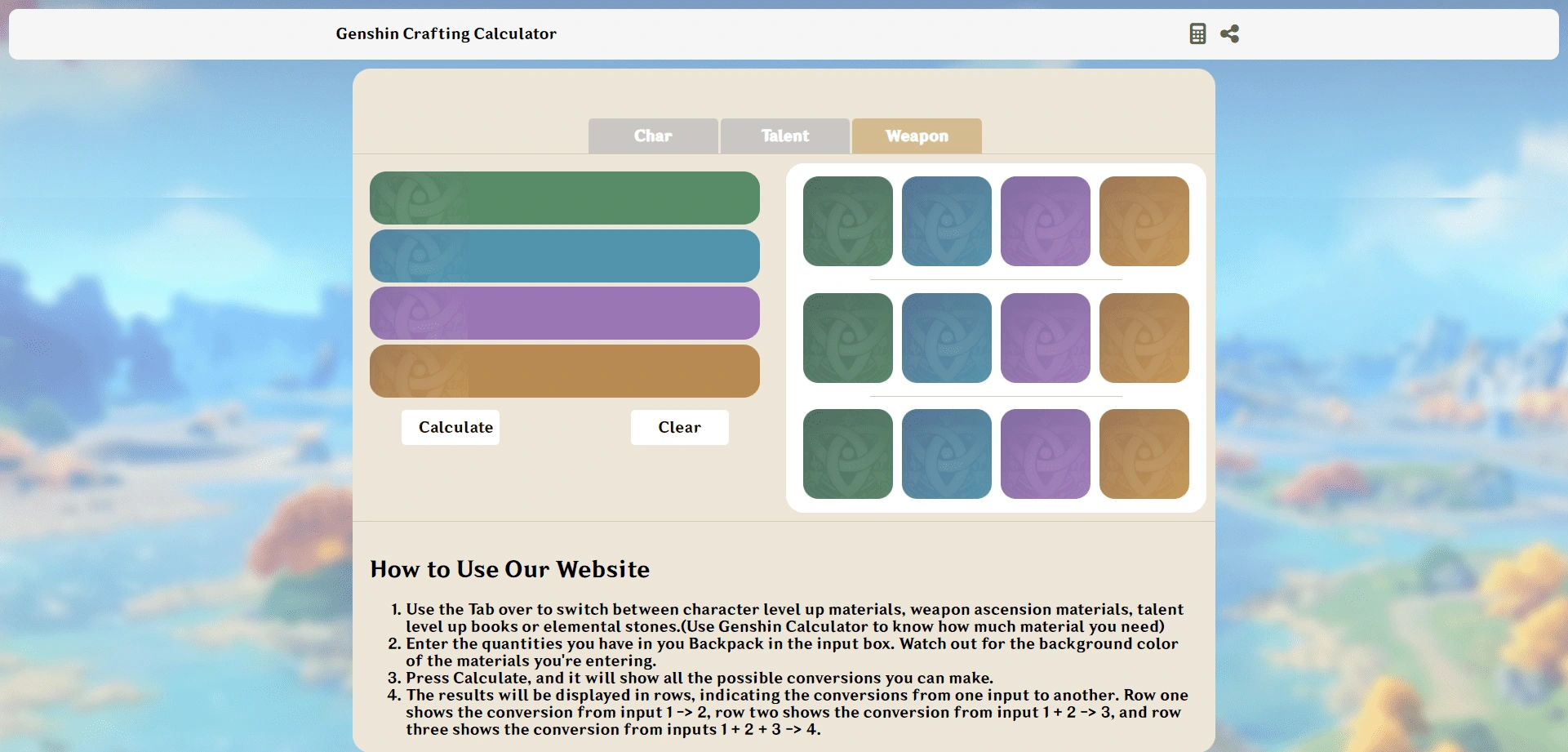Select the green material tile in first result row

(848, 221)
